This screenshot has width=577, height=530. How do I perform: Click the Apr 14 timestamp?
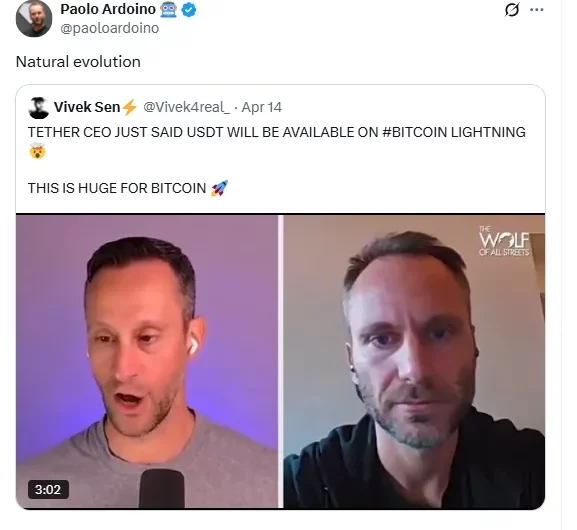(x=262, y=107)
